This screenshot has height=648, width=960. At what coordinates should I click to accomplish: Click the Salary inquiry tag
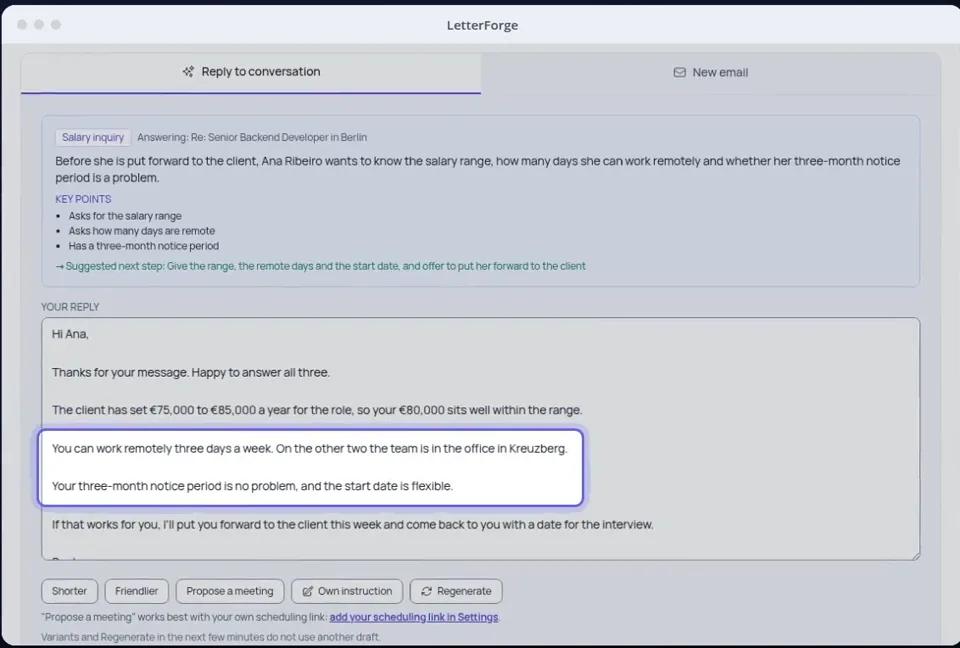pyautogui.click(x=92, y=137)
